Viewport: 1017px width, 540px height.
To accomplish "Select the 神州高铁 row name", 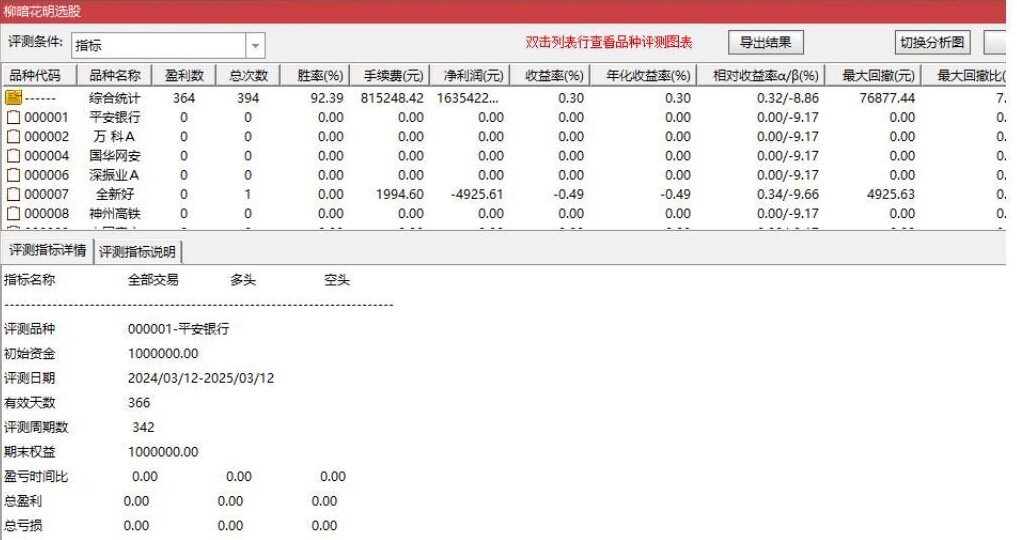I will click(x=115, y=213).
